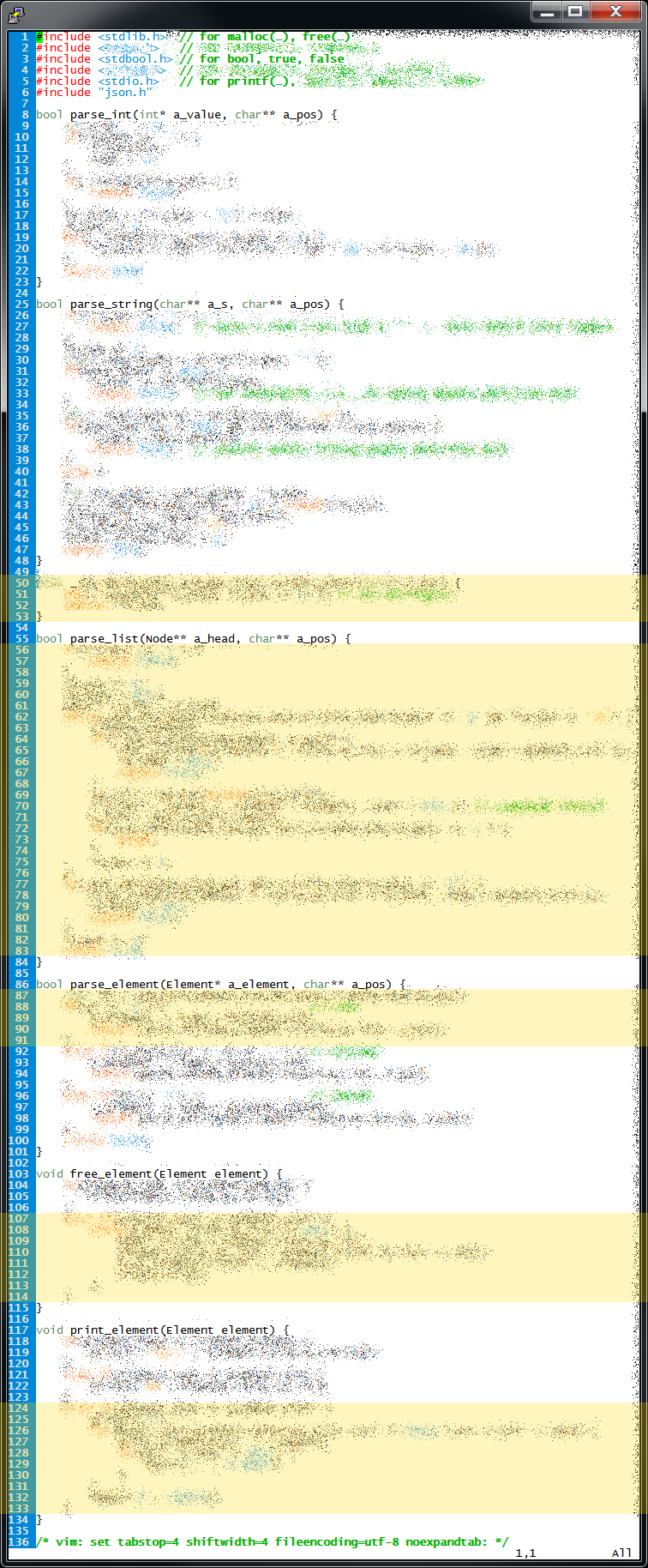The height and width of the screenshot is (1568, 648).
Task: Click the print_element function name
Action: point(114,1330)
